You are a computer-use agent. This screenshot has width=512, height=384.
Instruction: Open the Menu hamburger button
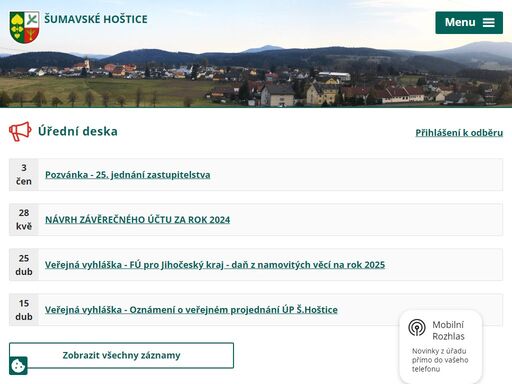[469, 23]
